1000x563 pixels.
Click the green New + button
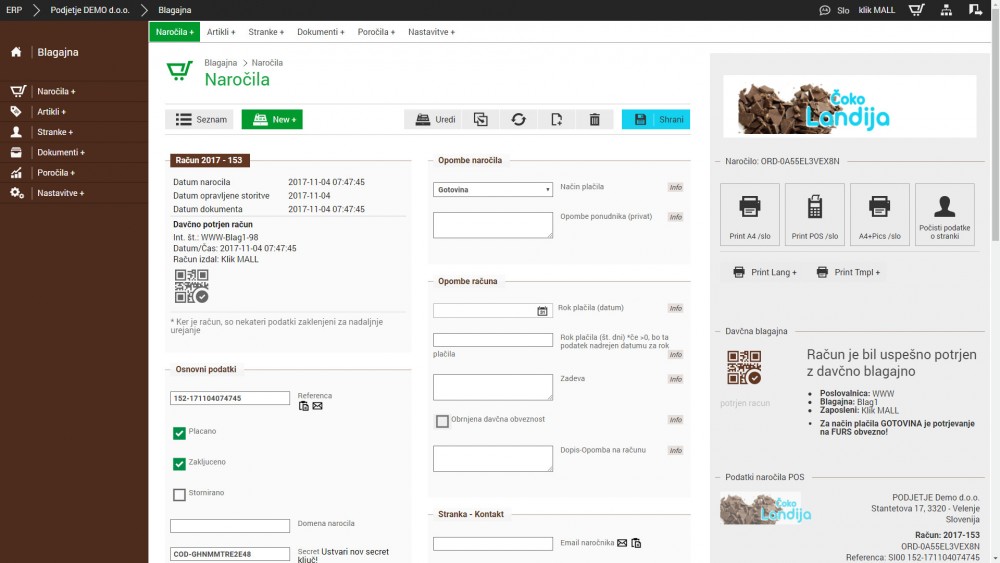(272, 119)
